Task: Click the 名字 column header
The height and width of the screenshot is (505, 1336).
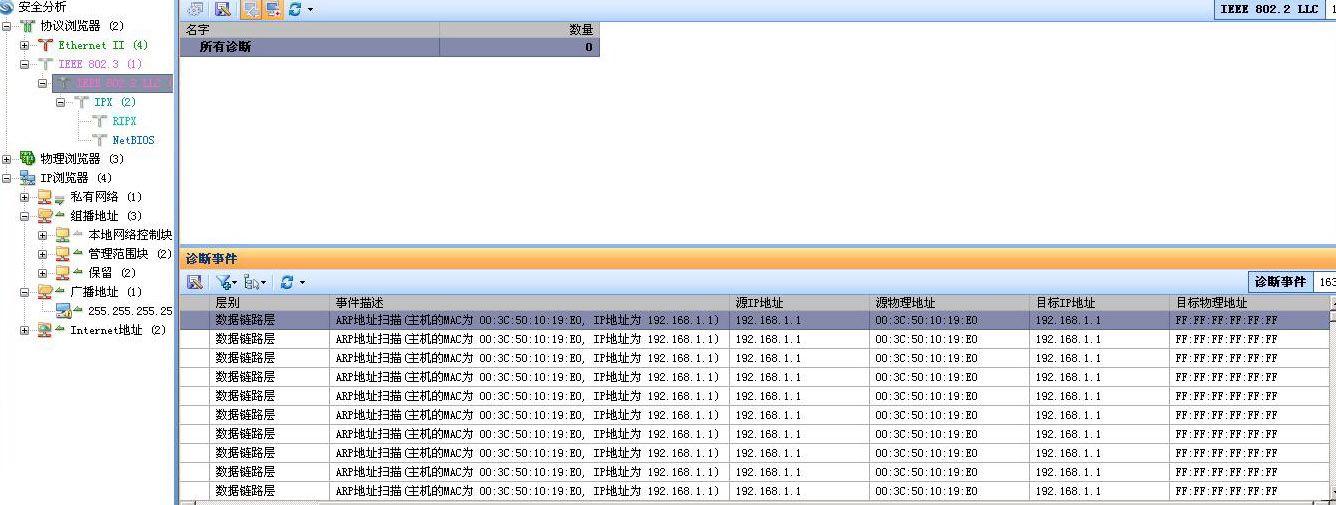Action: [x=310, y=30]
